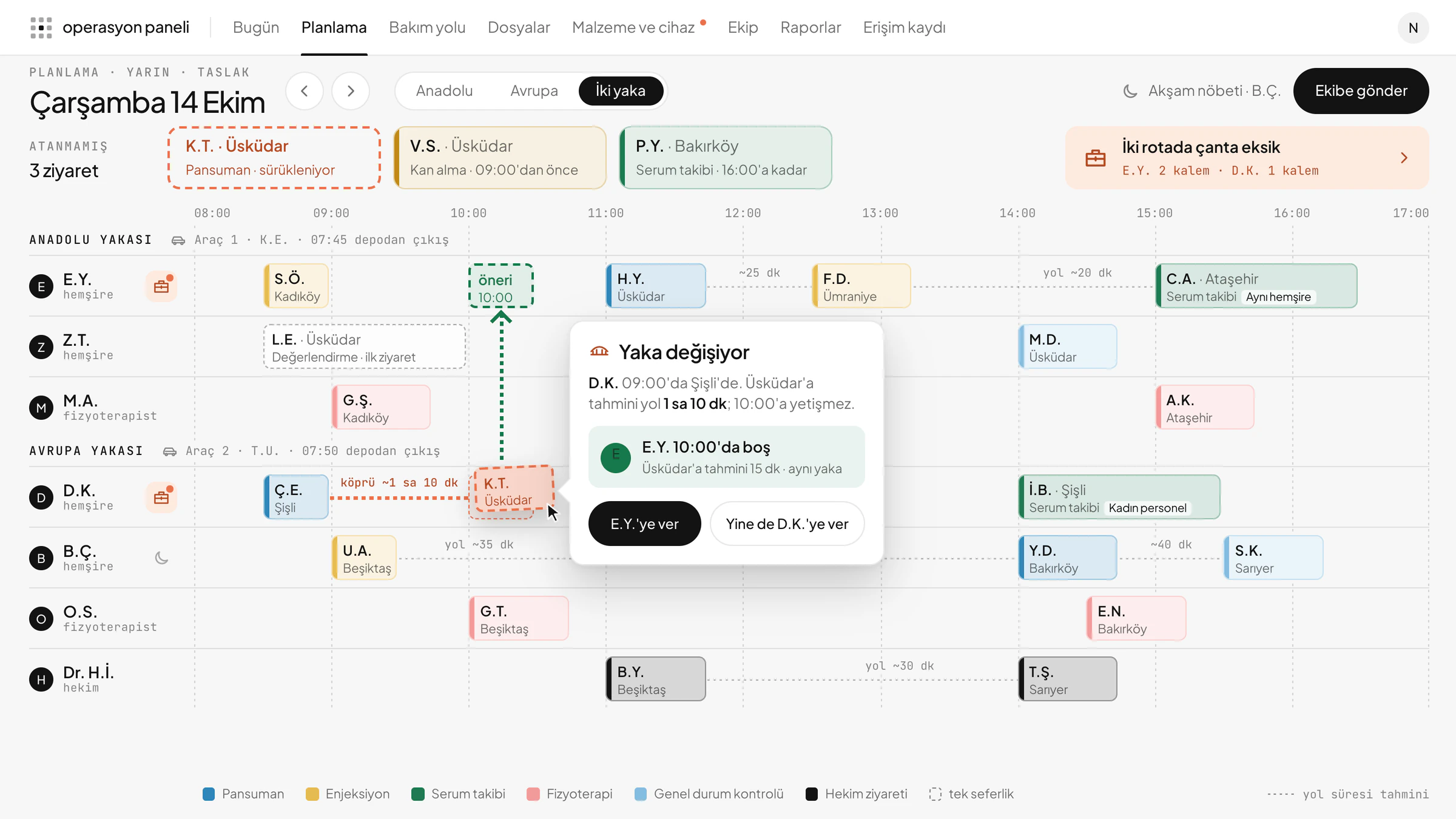Select the İki yaka filter
This screenshot has width=1456, height=819.
(x=621, y=90)
